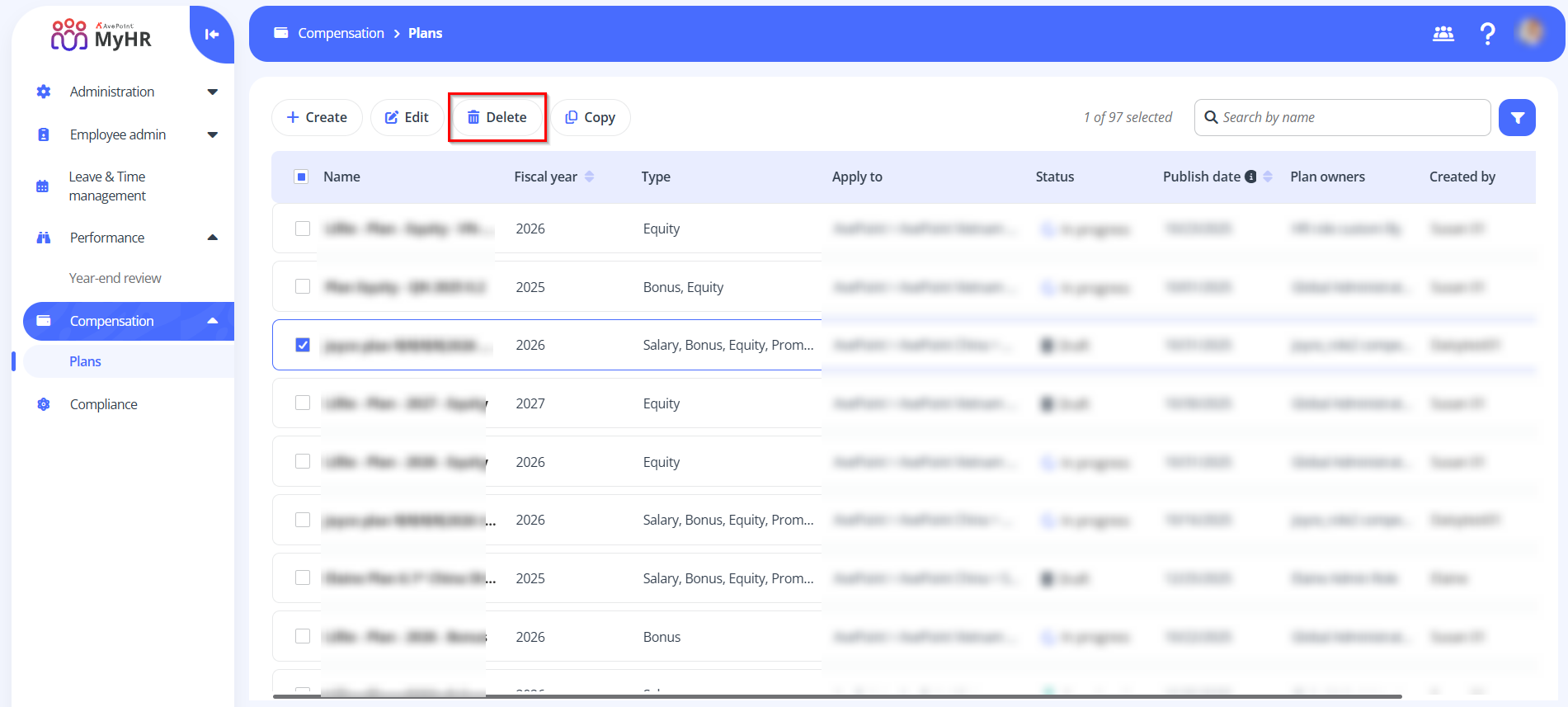The image size is (1568, 707).
Task: Click the Delete button
Action: click(x=497, y=117)
